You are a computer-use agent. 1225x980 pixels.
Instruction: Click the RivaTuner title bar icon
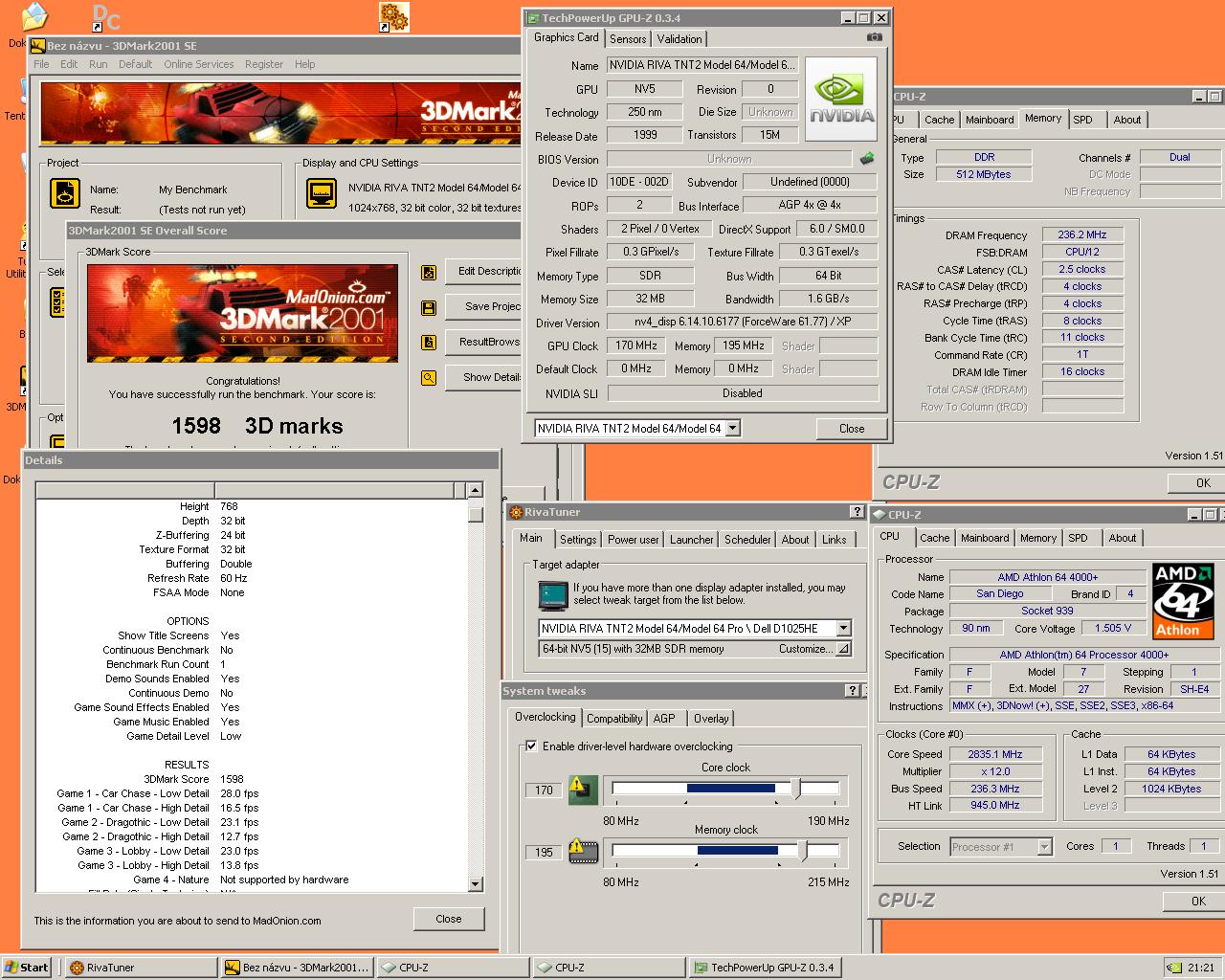tap(516, 512)
